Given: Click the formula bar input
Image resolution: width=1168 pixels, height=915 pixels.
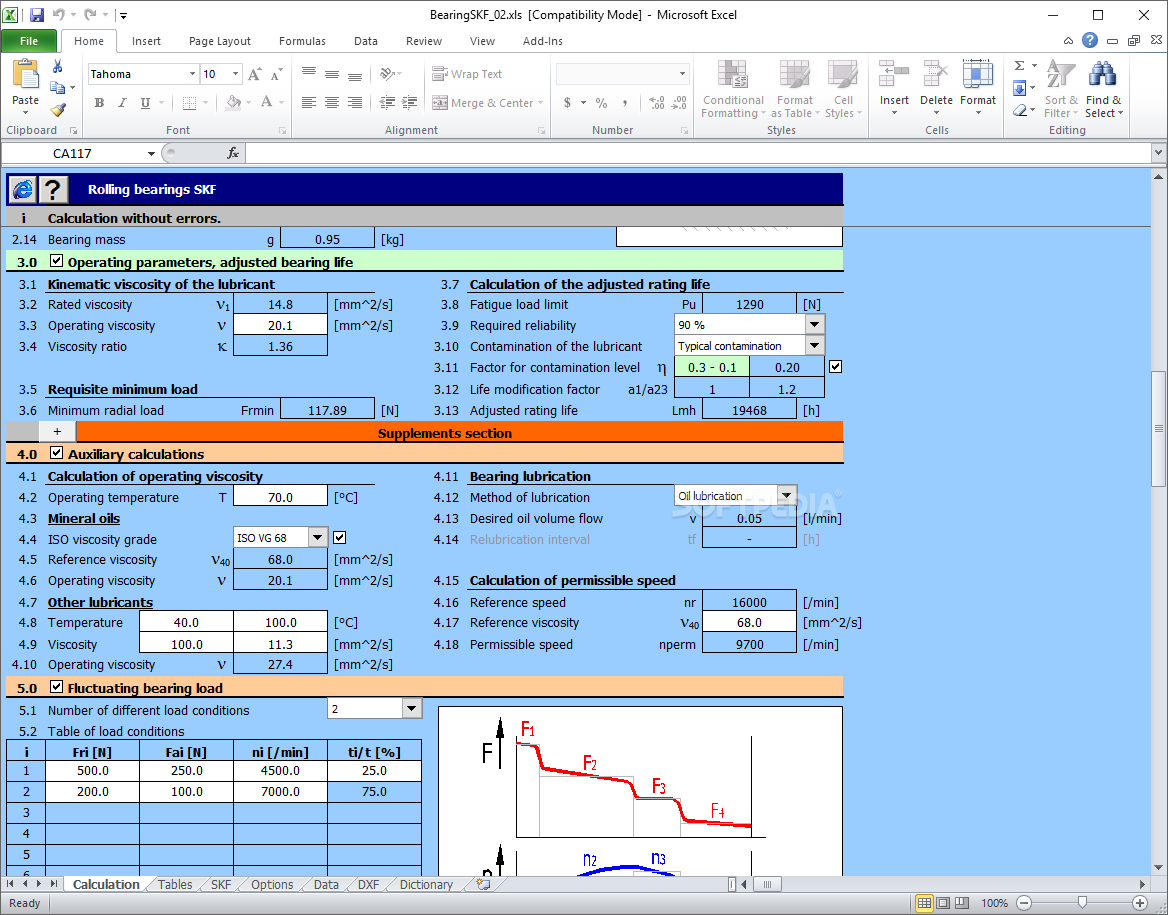Looking at the screenshot, I should [x=698, y=153].
